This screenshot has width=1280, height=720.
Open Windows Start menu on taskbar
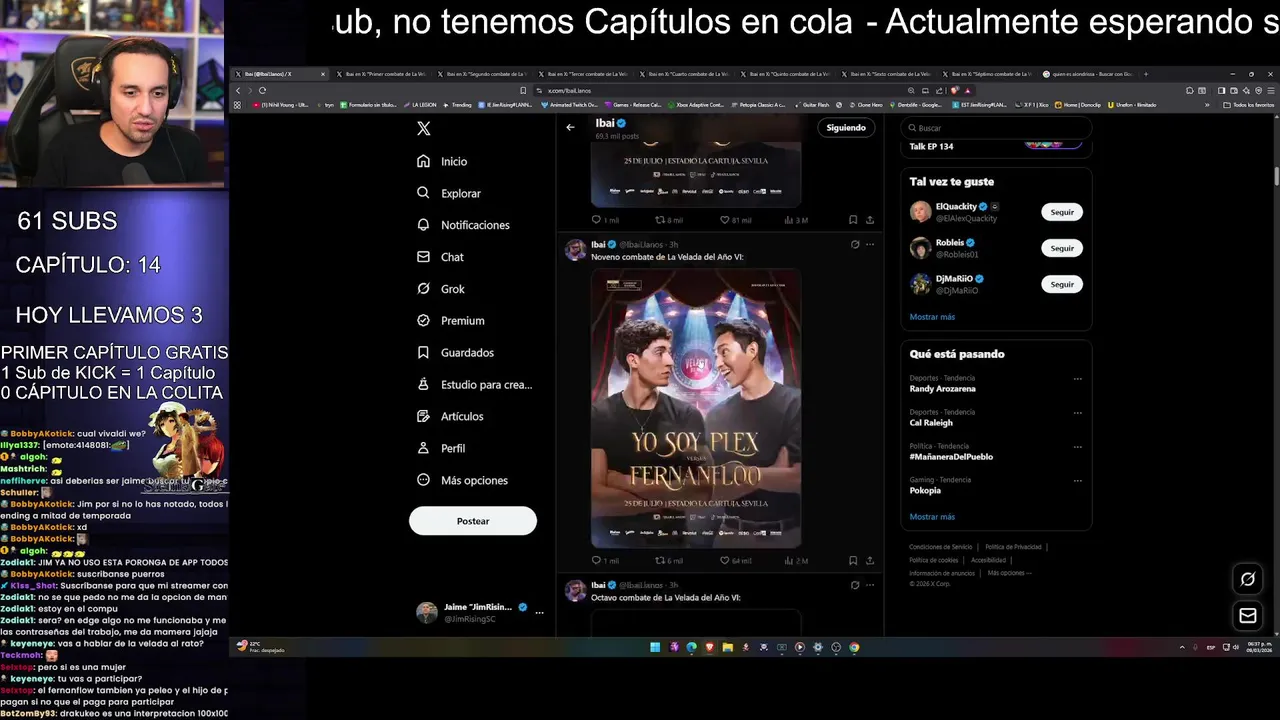click(x=655, y=647)
